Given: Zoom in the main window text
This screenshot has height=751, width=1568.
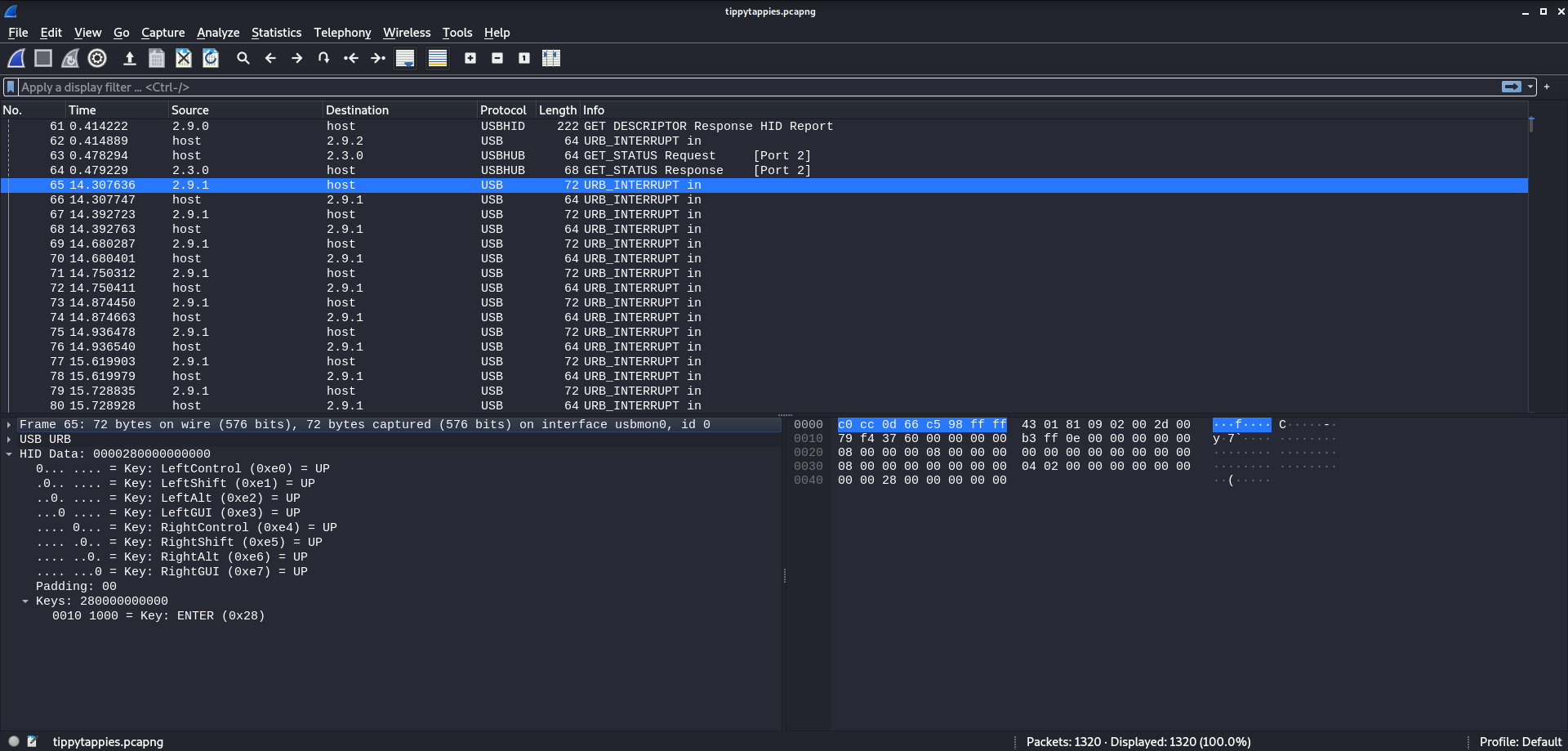Looking at the screenshot, I should point(470,58).
